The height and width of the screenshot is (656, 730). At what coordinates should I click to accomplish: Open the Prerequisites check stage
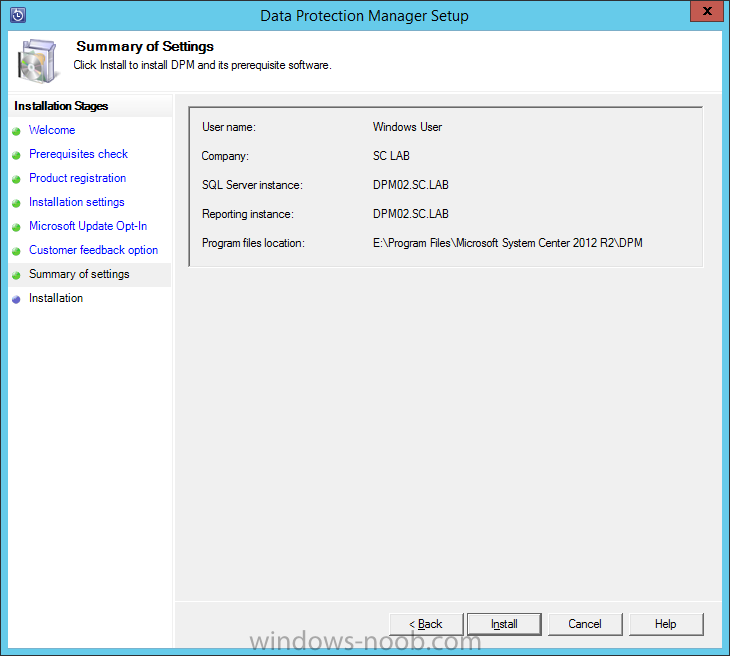click(x=78, y=154)
